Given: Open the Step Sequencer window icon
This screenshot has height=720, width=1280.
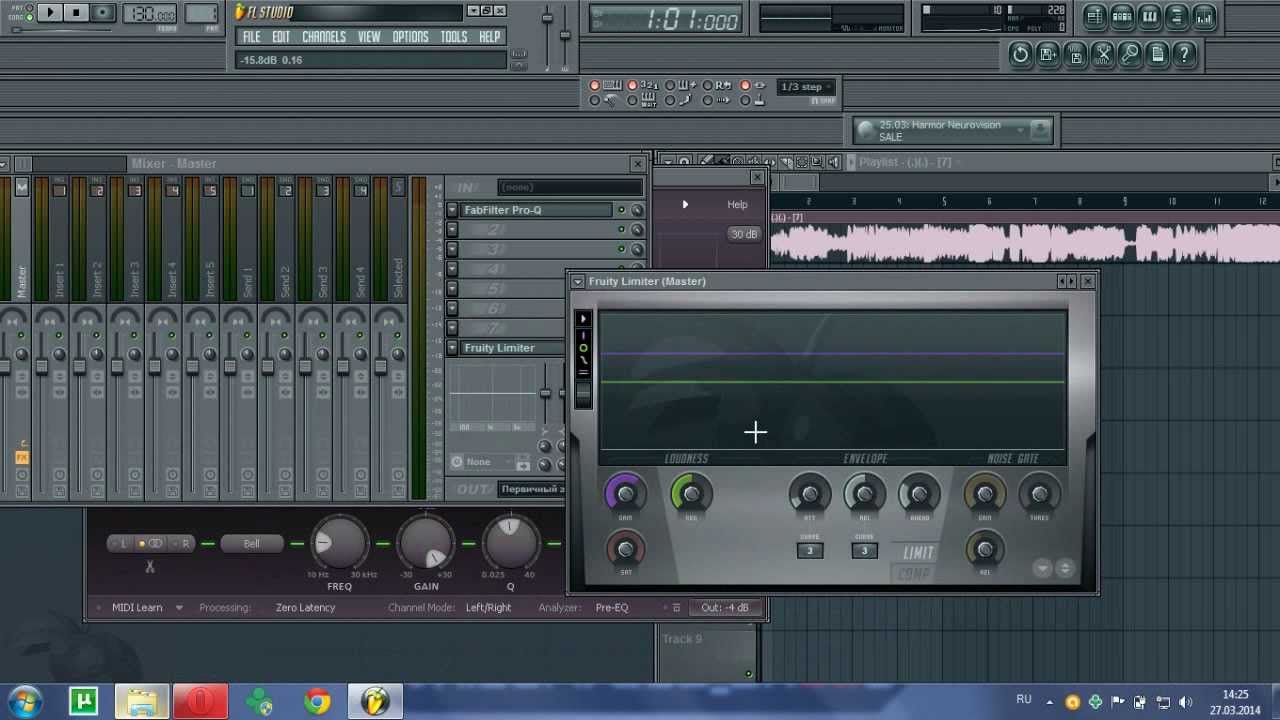Looking at the screenshot, I should click(x=1122, y=16).
